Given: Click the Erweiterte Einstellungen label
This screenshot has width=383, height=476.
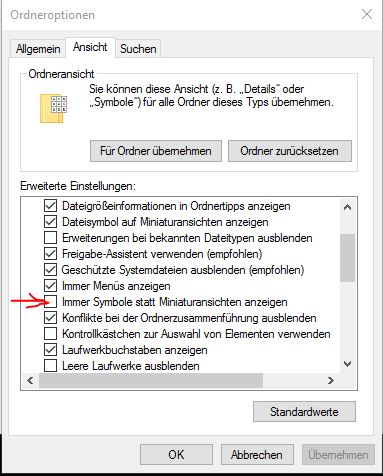Looking at the screenshot, I should pos(78,186).
